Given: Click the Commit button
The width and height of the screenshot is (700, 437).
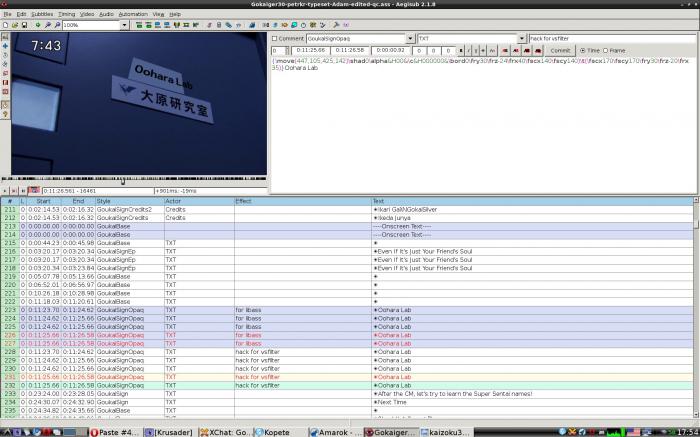Looking at the screenshot, I should pyautogui.click(x=560, y=50).
